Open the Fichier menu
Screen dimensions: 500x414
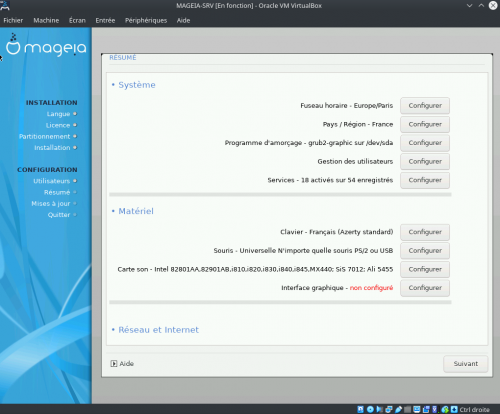(13, 20)
